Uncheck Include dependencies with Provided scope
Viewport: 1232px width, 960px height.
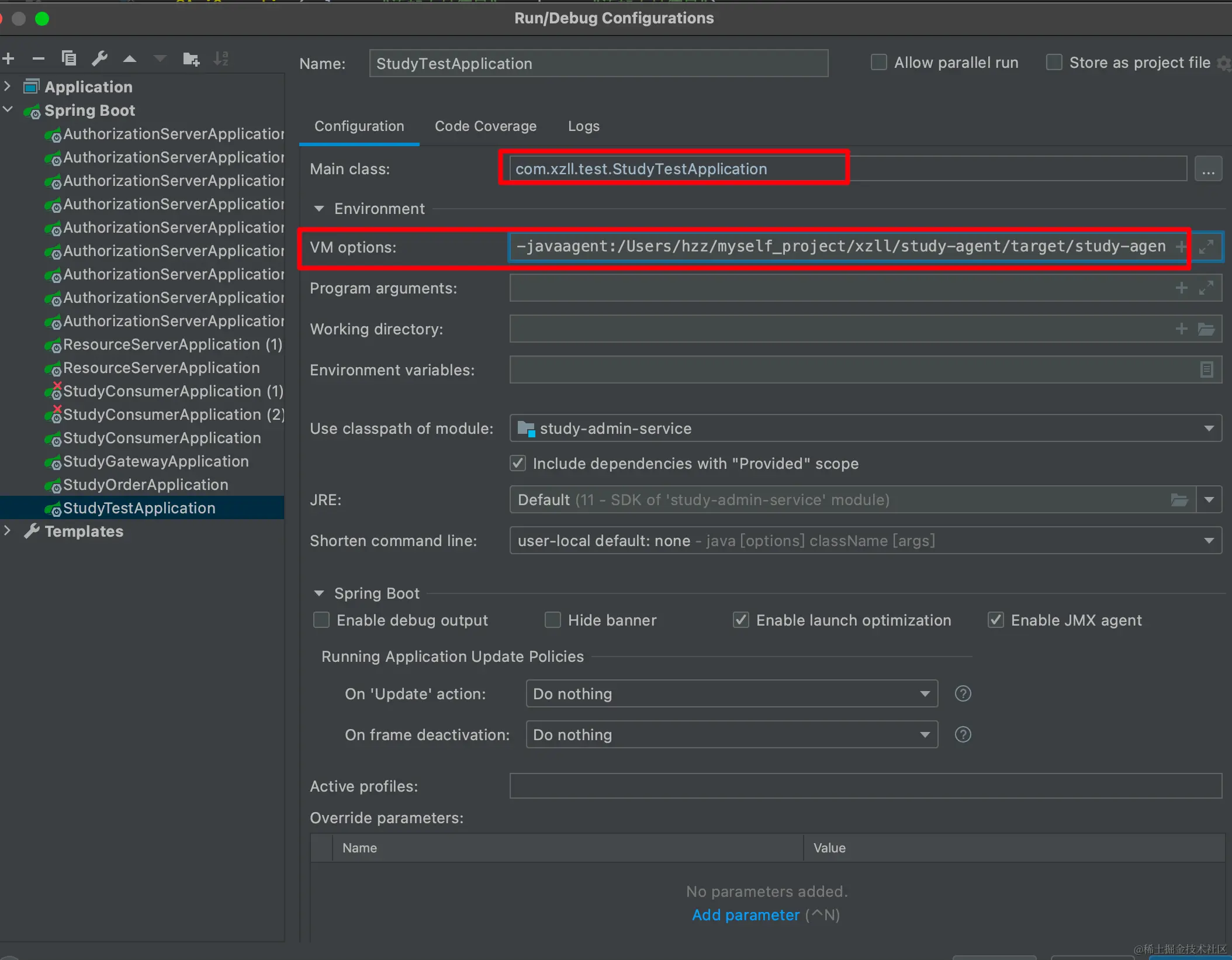coord(518,464)
